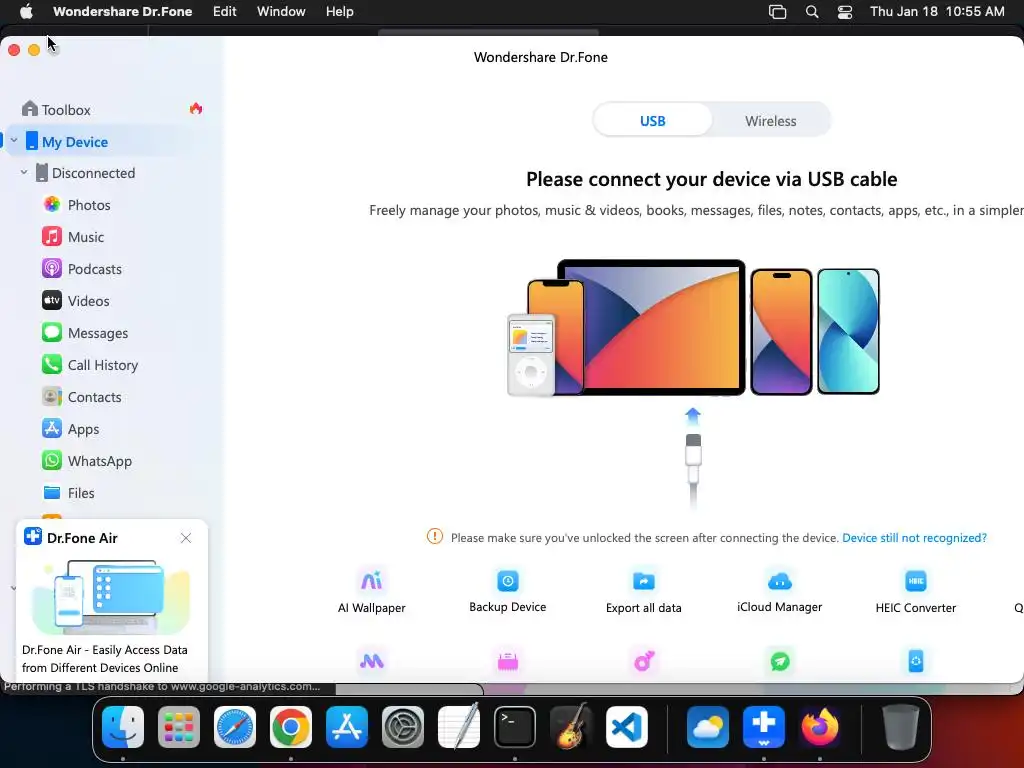The height and width of the screenshot is (768, 1024).
Task: Click the pink toolbox icon in bottom row
Action: [x=507, y=661]
